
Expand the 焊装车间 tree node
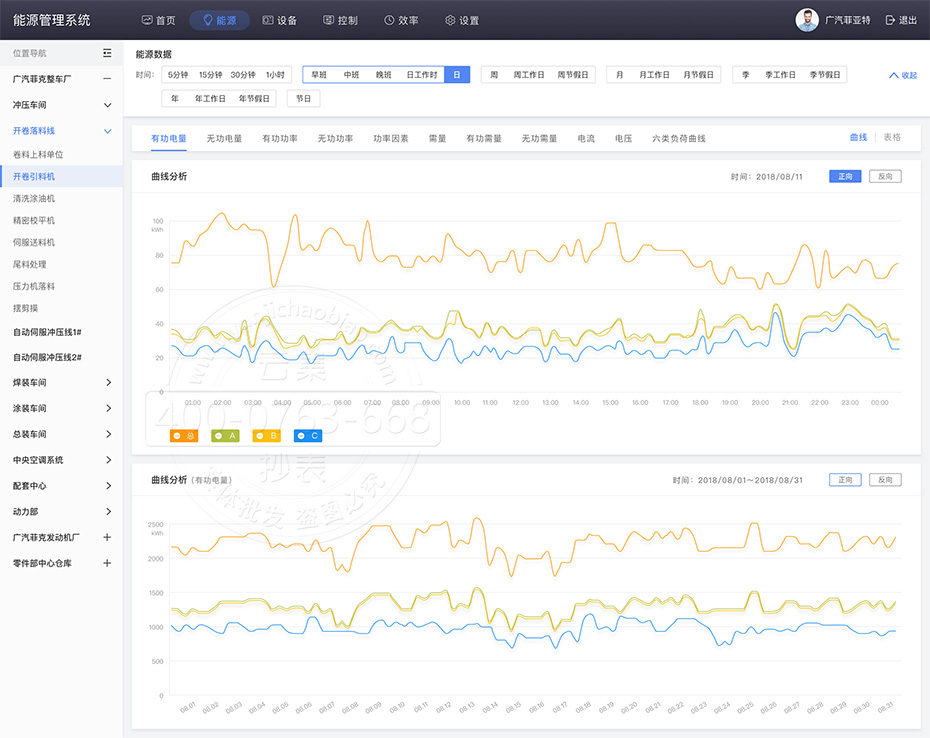(108, 383)
